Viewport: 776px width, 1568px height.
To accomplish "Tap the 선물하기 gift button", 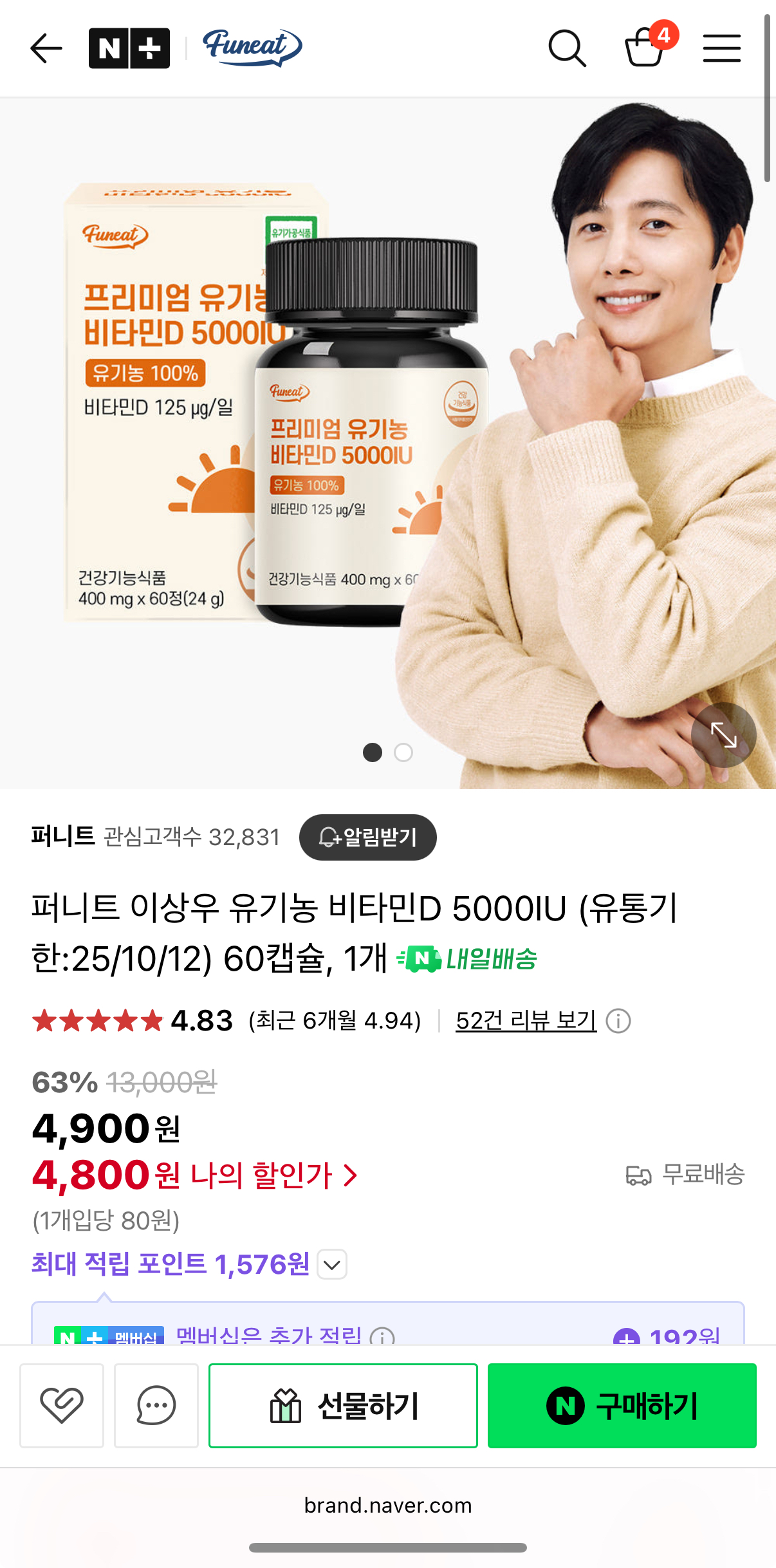I will pyautogui.click(x=343, y=1405).
